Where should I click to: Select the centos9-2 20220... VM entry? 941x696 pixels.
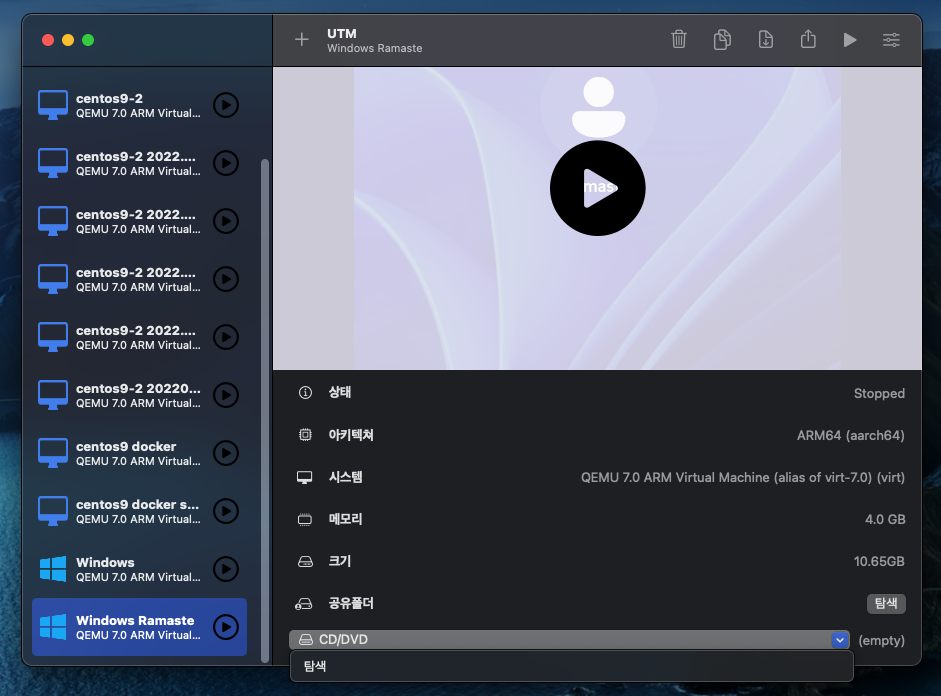(139, 395)
